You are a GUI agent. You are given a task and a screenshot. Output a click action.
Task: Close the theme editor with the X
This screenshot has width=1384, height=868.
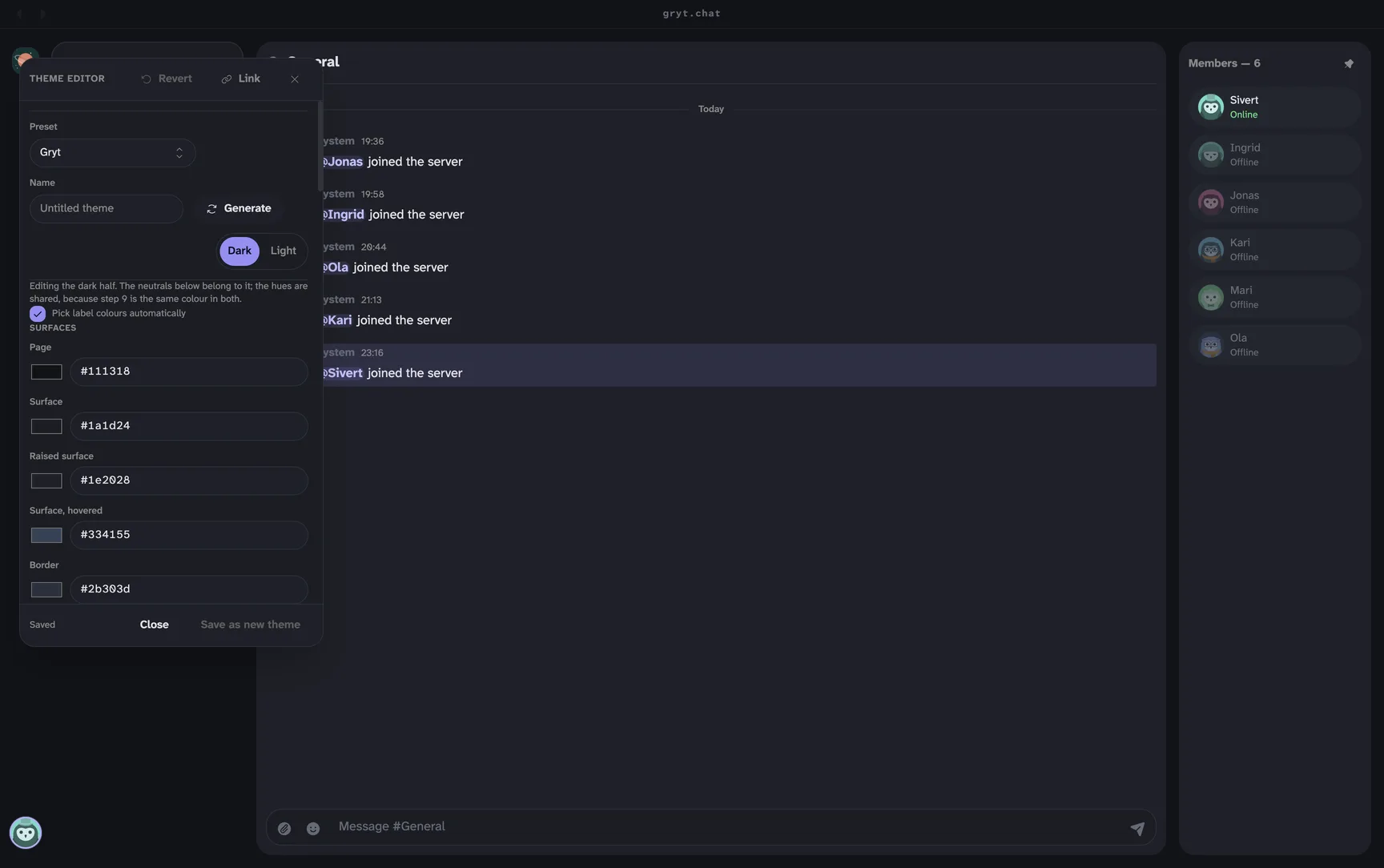pyautogui.click(x=295, y=78)
